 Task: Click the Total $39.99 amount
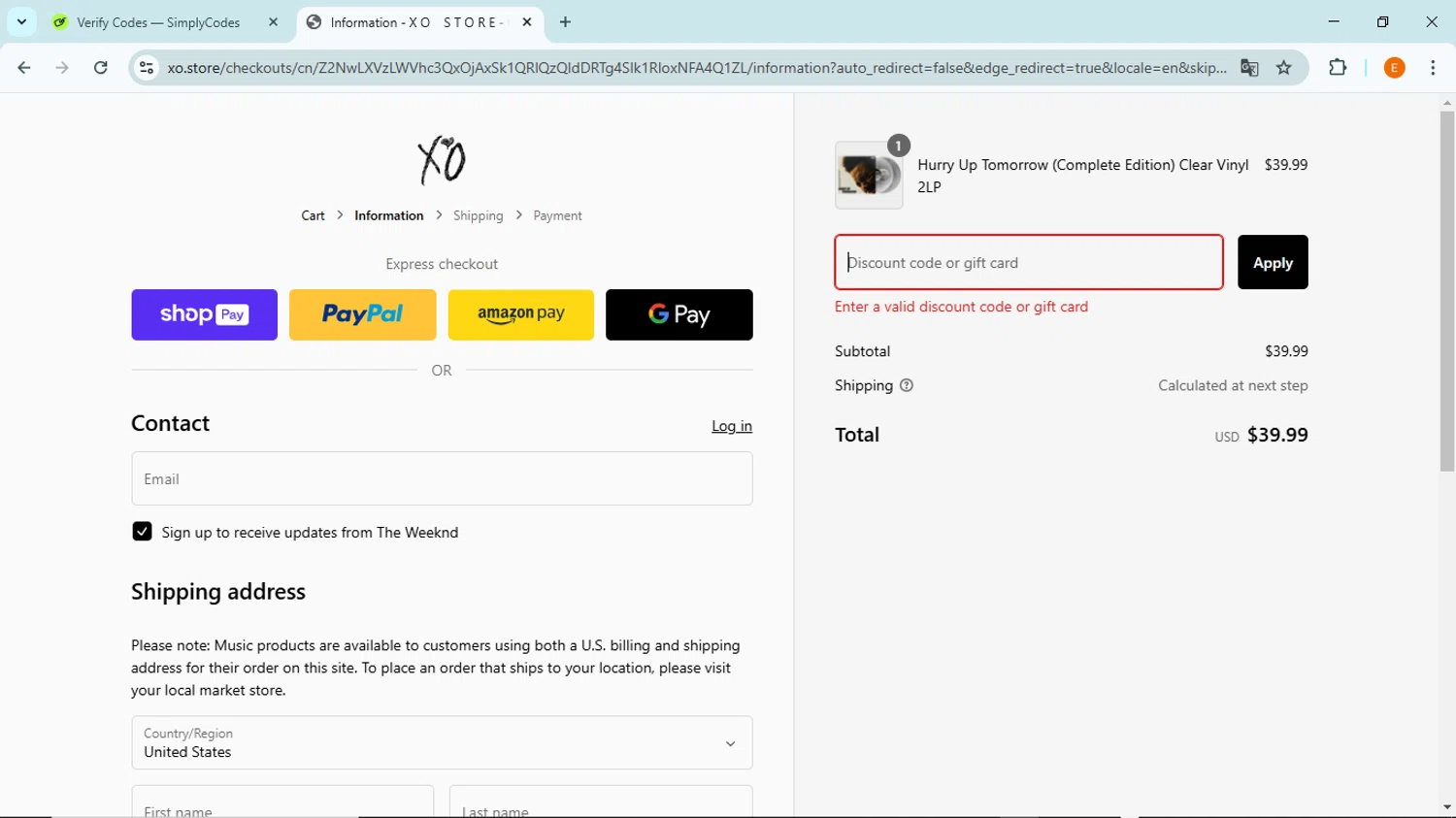1277,435
